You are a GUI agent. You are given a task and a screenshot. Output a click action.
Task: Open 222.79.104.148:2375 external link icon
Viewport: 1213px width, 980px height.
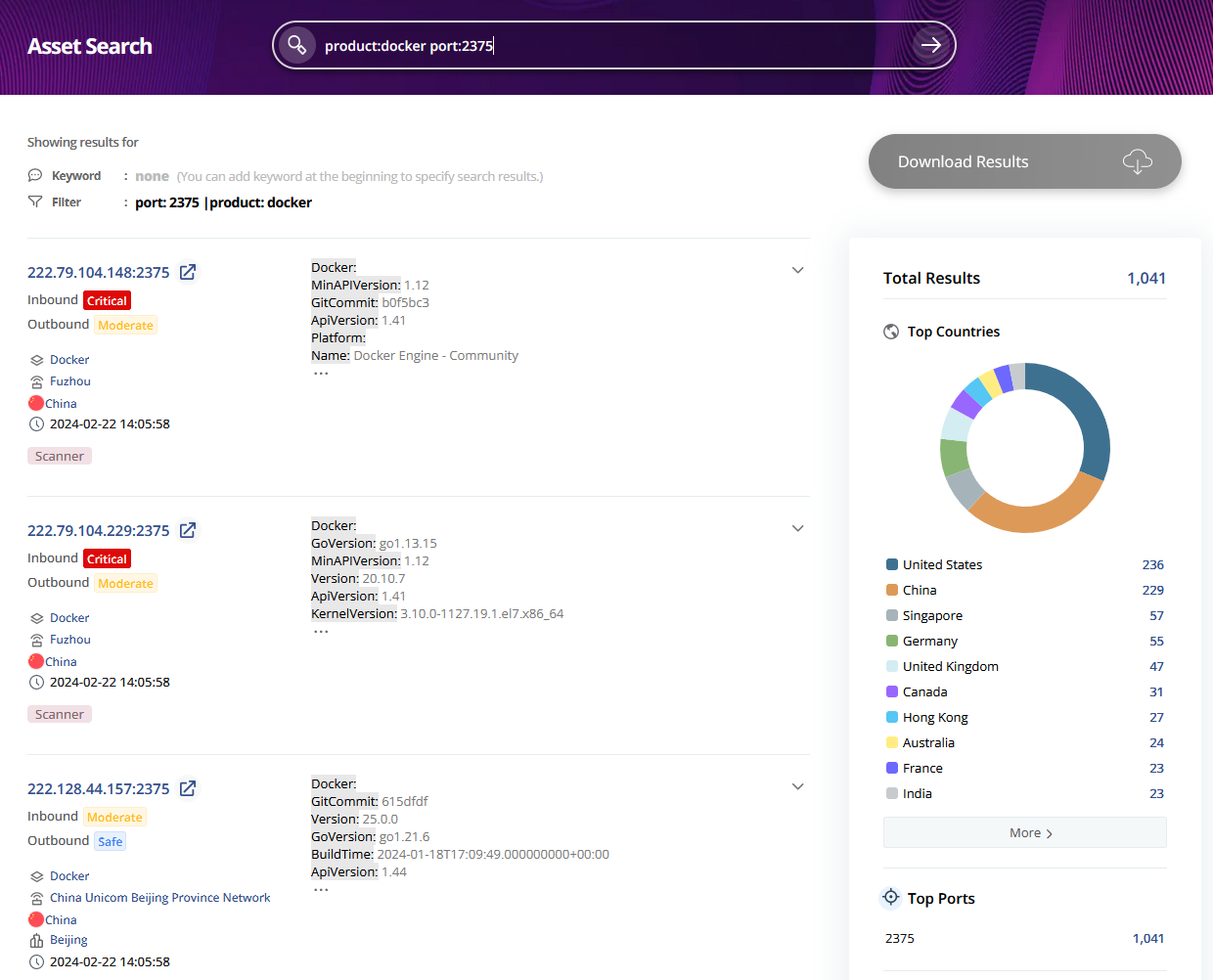(188, 272)
